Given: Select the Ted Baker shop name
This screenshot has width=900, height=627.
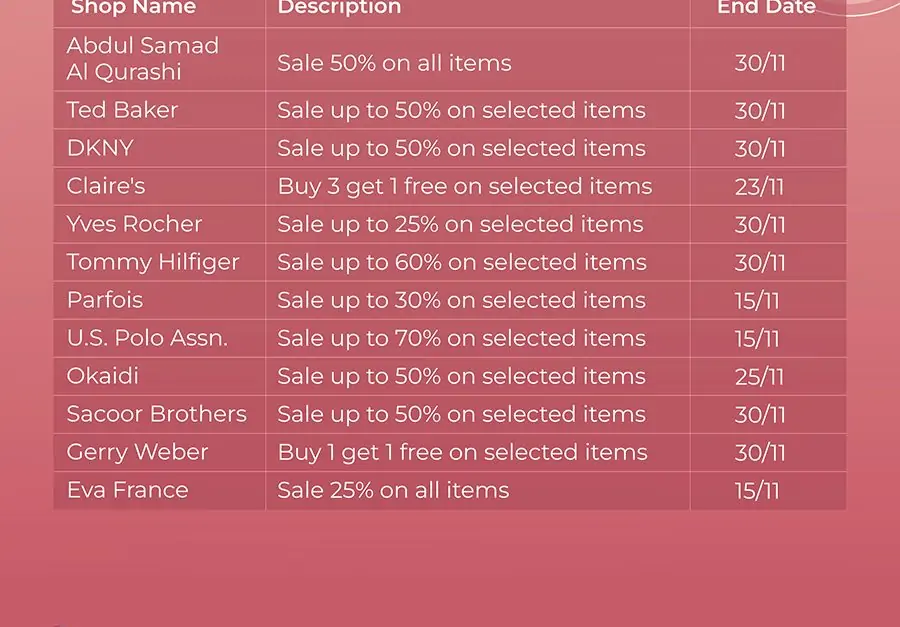Looking at the screenshot, I should tap(122, 110).
